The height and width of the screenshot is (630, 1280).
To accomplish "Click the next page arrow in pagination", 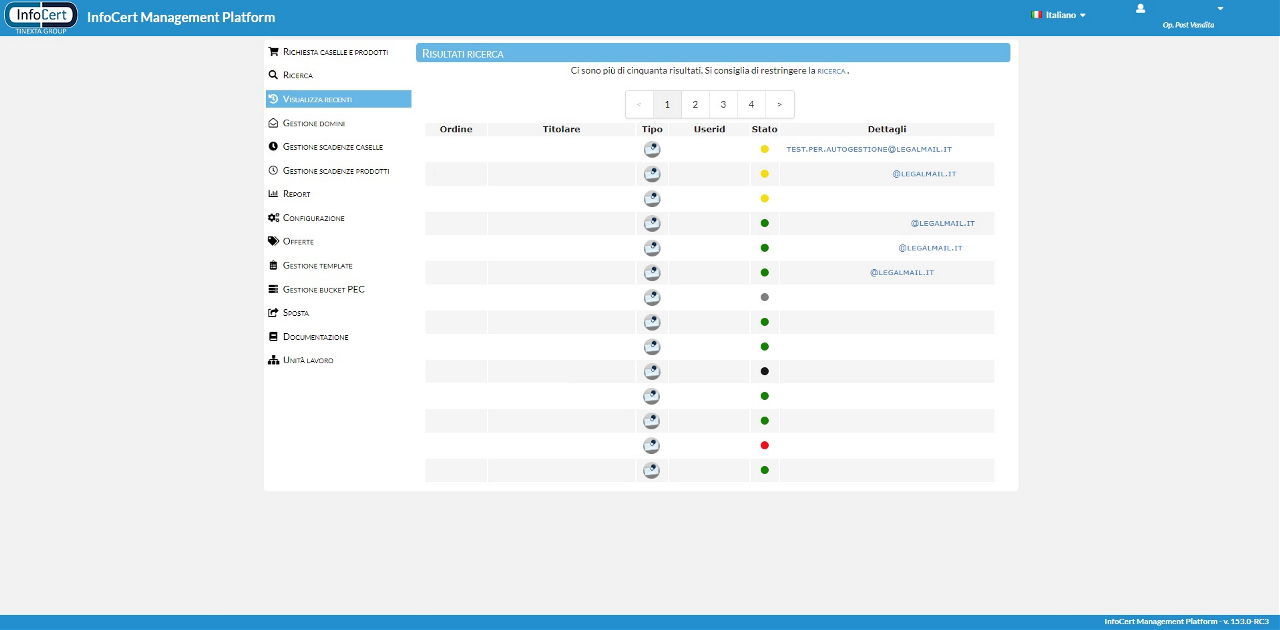I will tap(779, 104).
